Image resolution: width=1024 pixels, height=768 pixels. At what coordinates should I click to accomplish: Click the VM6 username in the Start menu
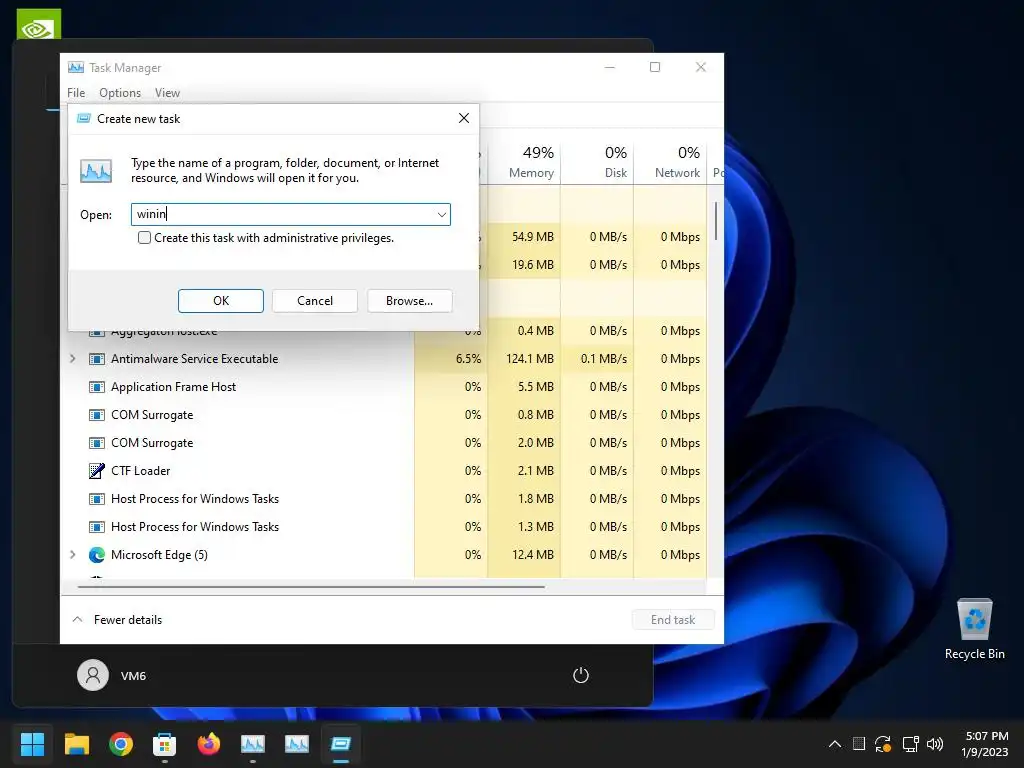[x=133, y=676]
